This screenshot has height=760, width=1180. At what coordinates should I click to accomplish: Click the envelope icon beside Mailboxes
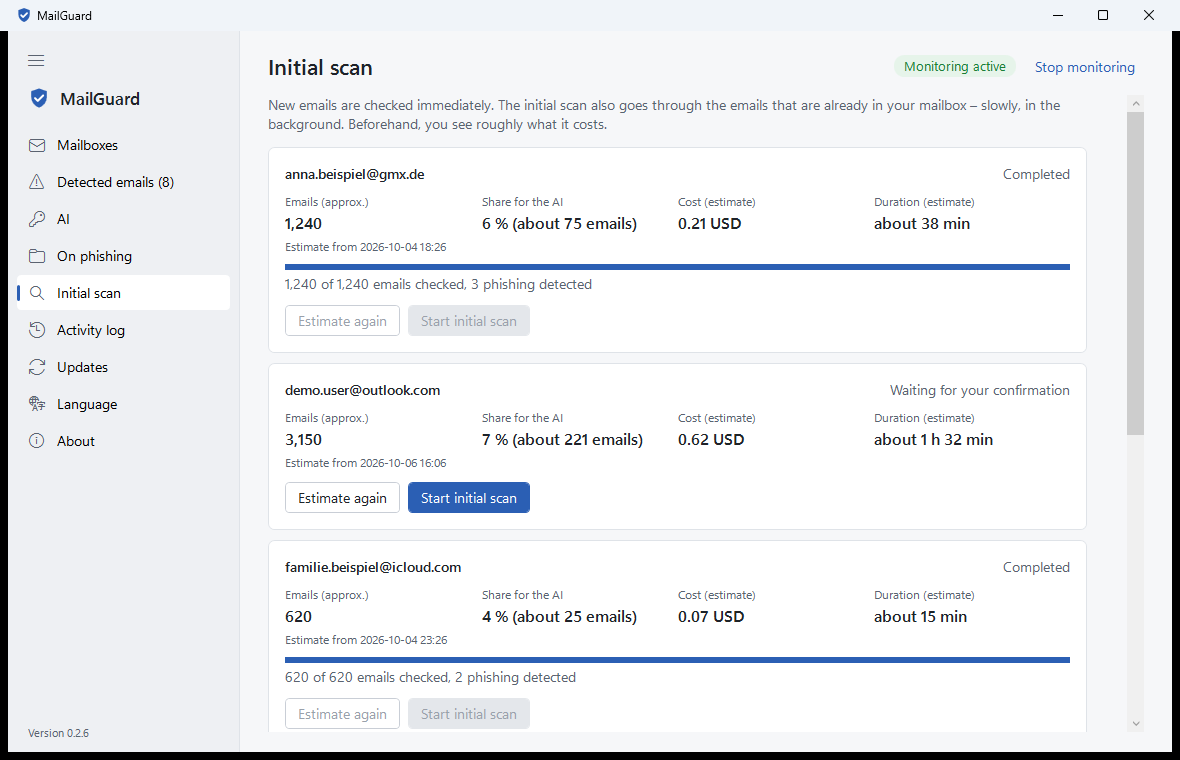pos(37,145)
